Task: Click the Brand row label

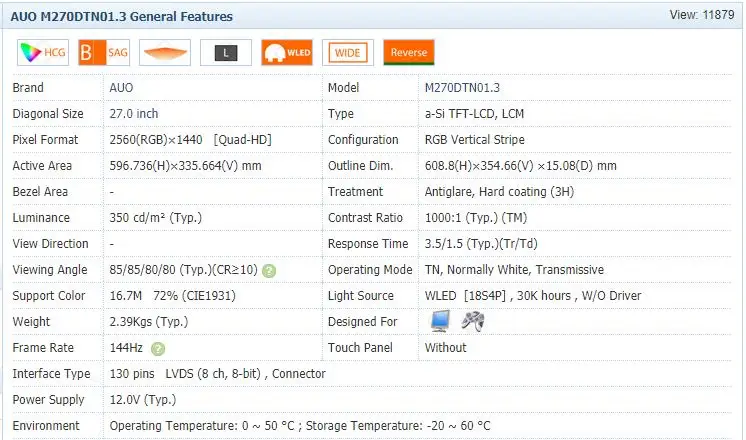Action: coord(28,88)
